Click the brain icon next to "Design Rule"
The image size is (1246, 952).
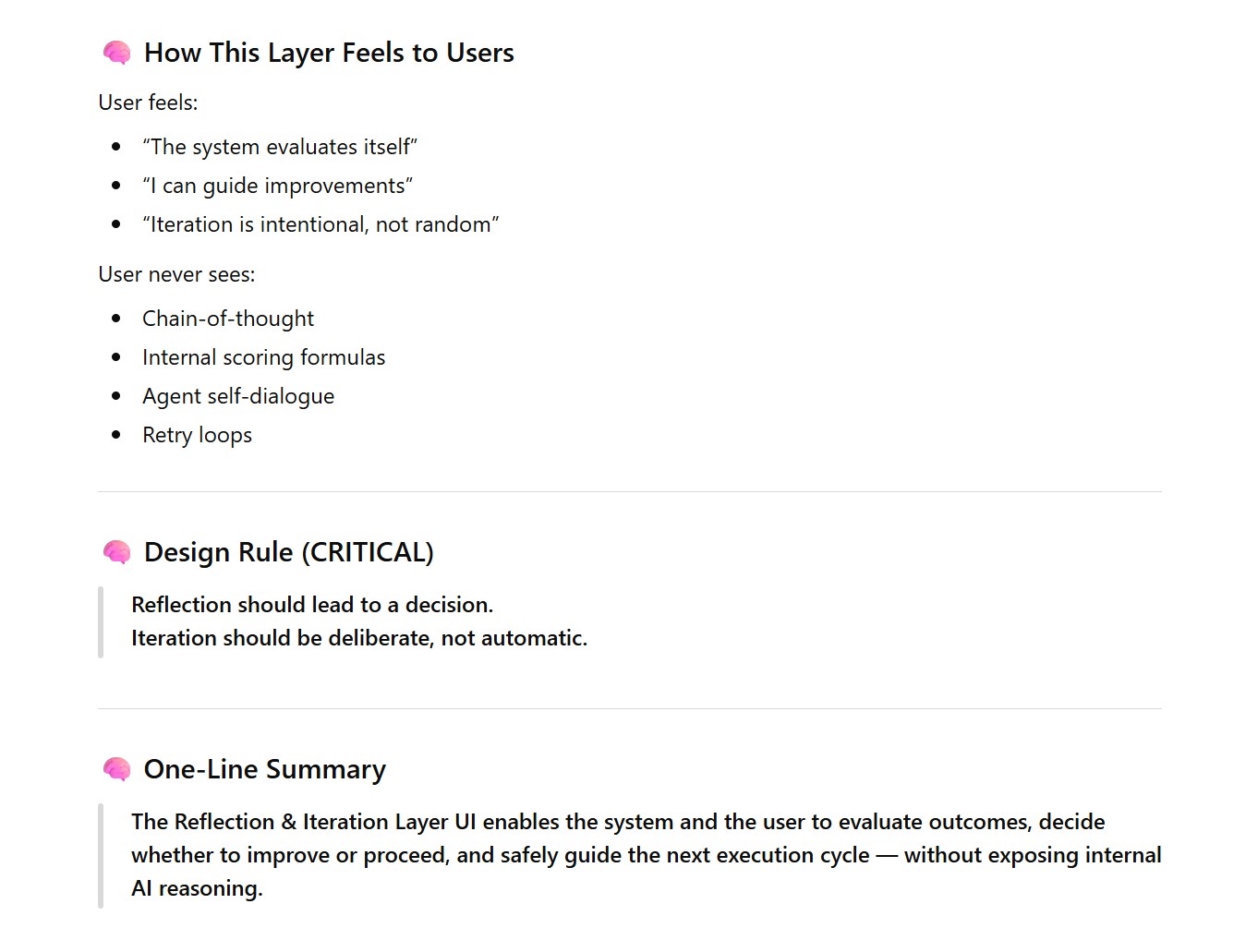coord(116,552)
